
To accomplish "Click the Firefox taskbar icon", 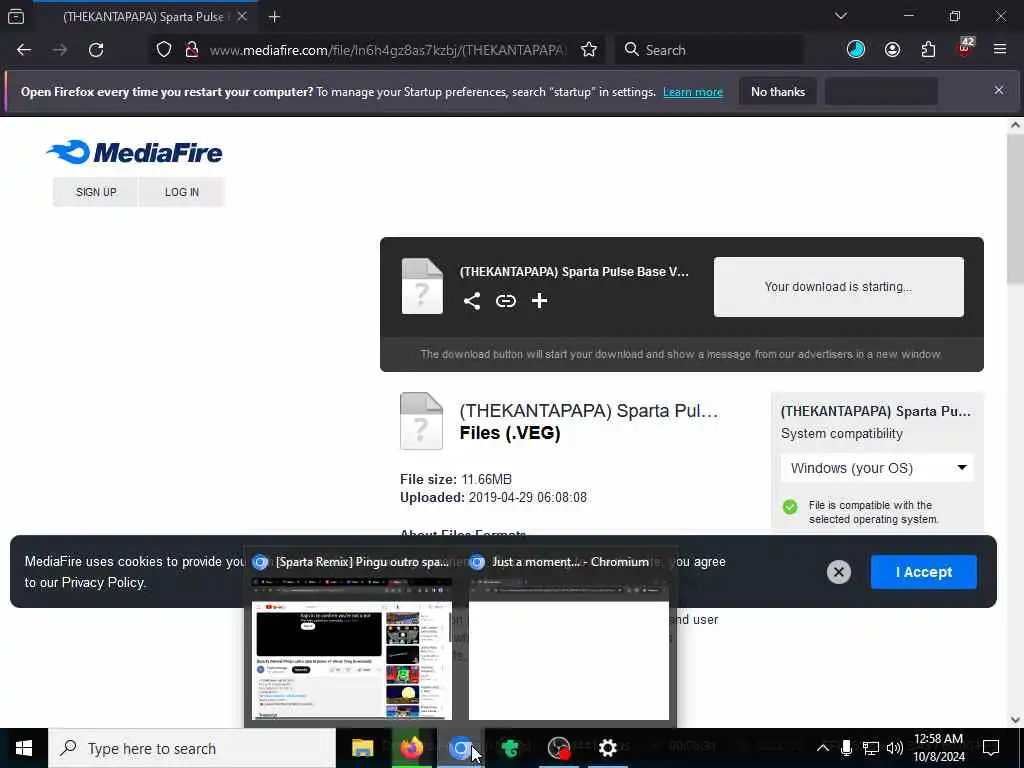I will tap(411, 748).
